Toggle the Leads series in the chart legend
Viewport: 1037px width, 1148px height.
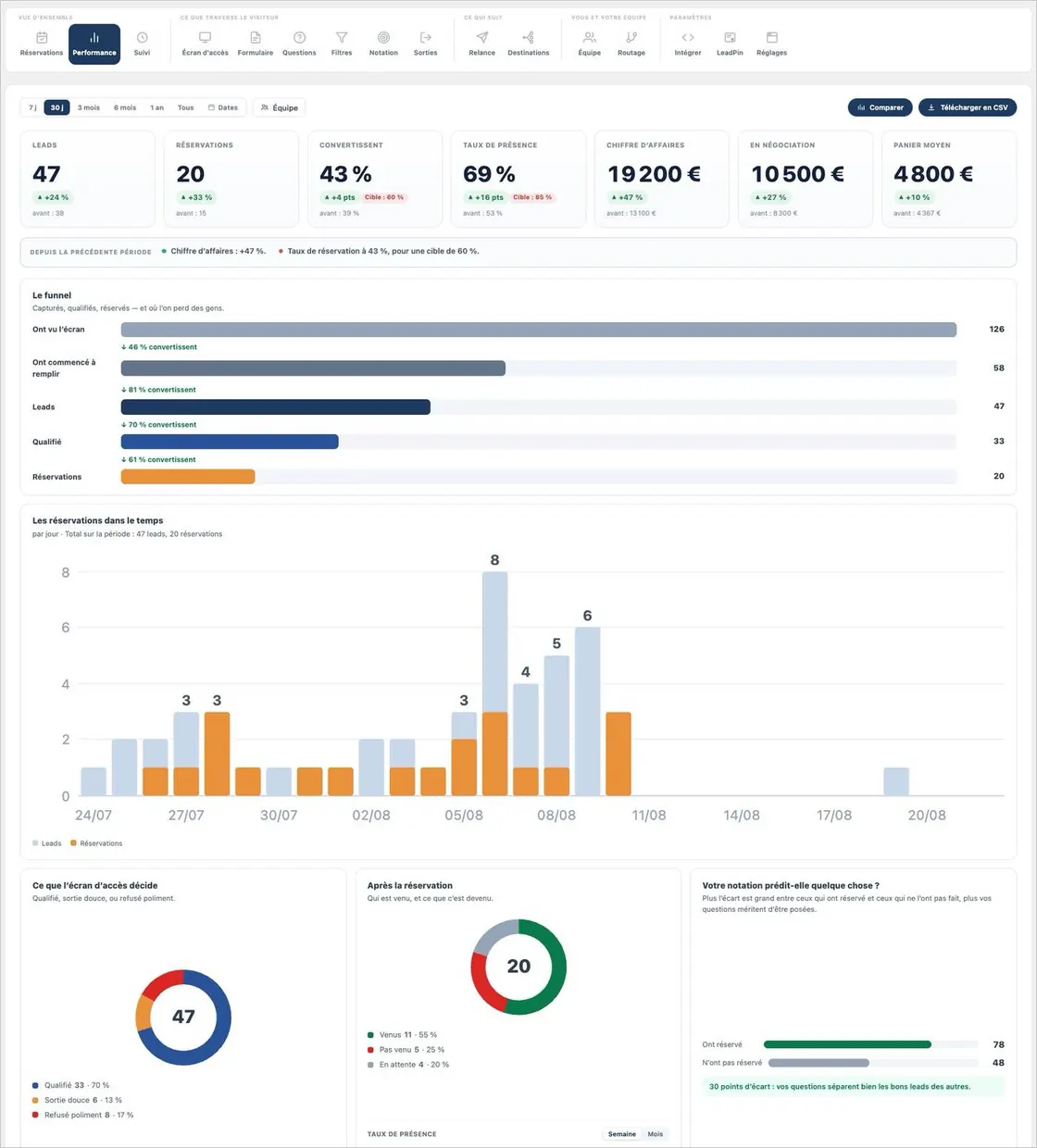(x=47, y=843)
